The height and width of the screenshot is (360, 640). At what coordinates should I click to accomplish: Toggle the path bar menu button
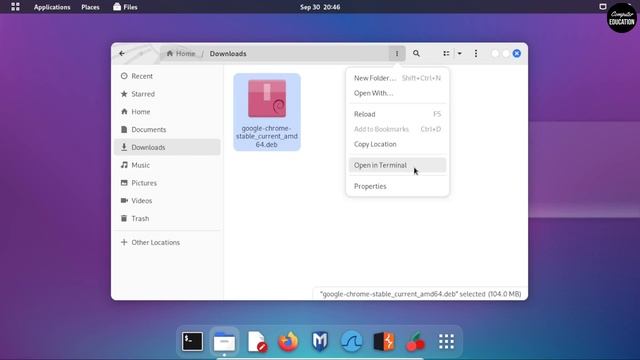(396, 53)
